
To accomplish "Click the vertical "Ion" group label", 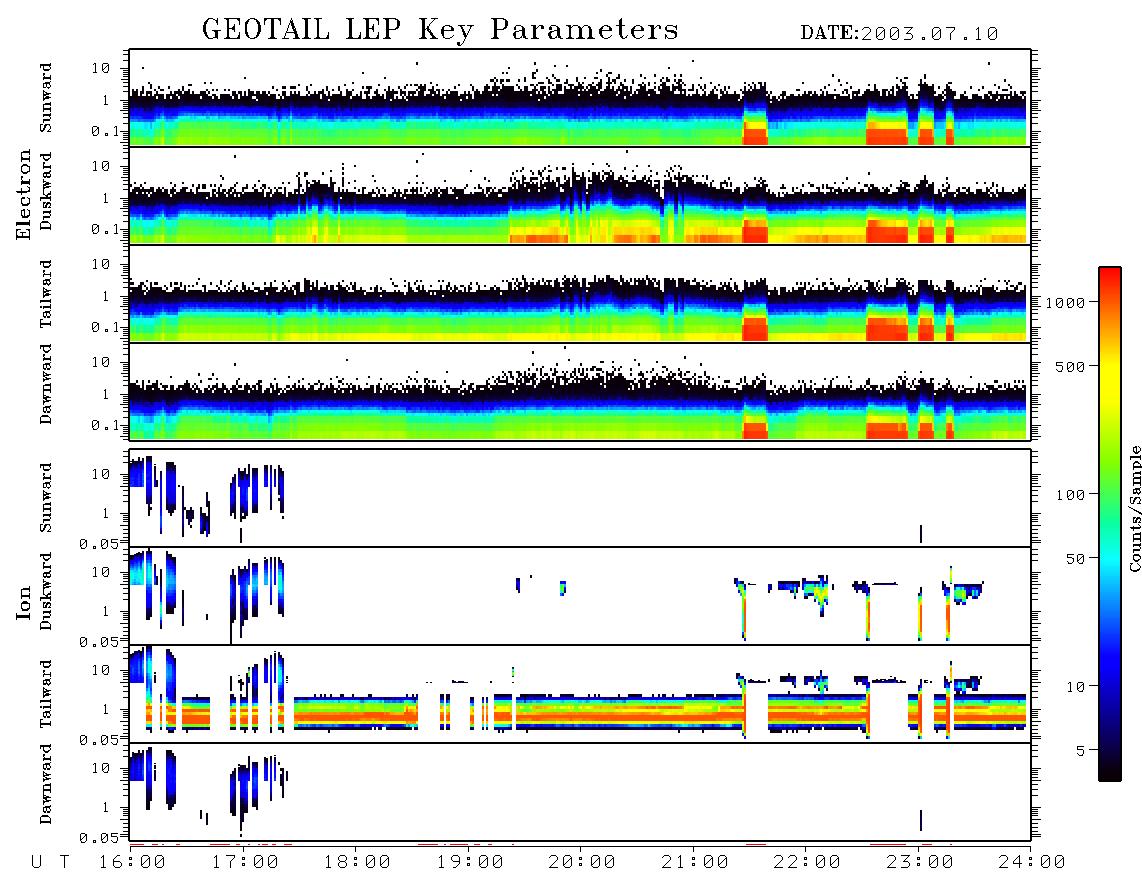I will point(24,602).
